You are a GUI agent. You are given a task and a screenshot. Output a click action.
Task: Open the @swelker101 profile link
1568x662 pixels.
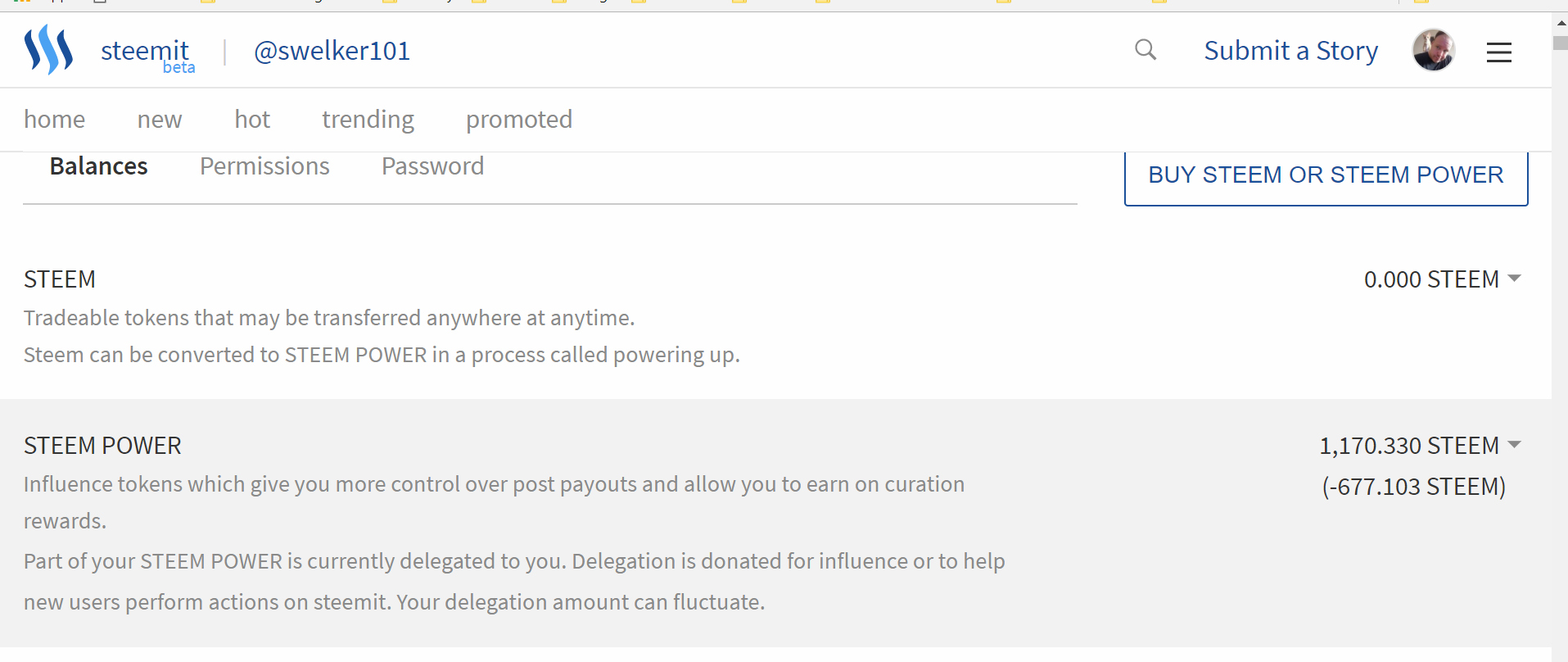(332, 51)
